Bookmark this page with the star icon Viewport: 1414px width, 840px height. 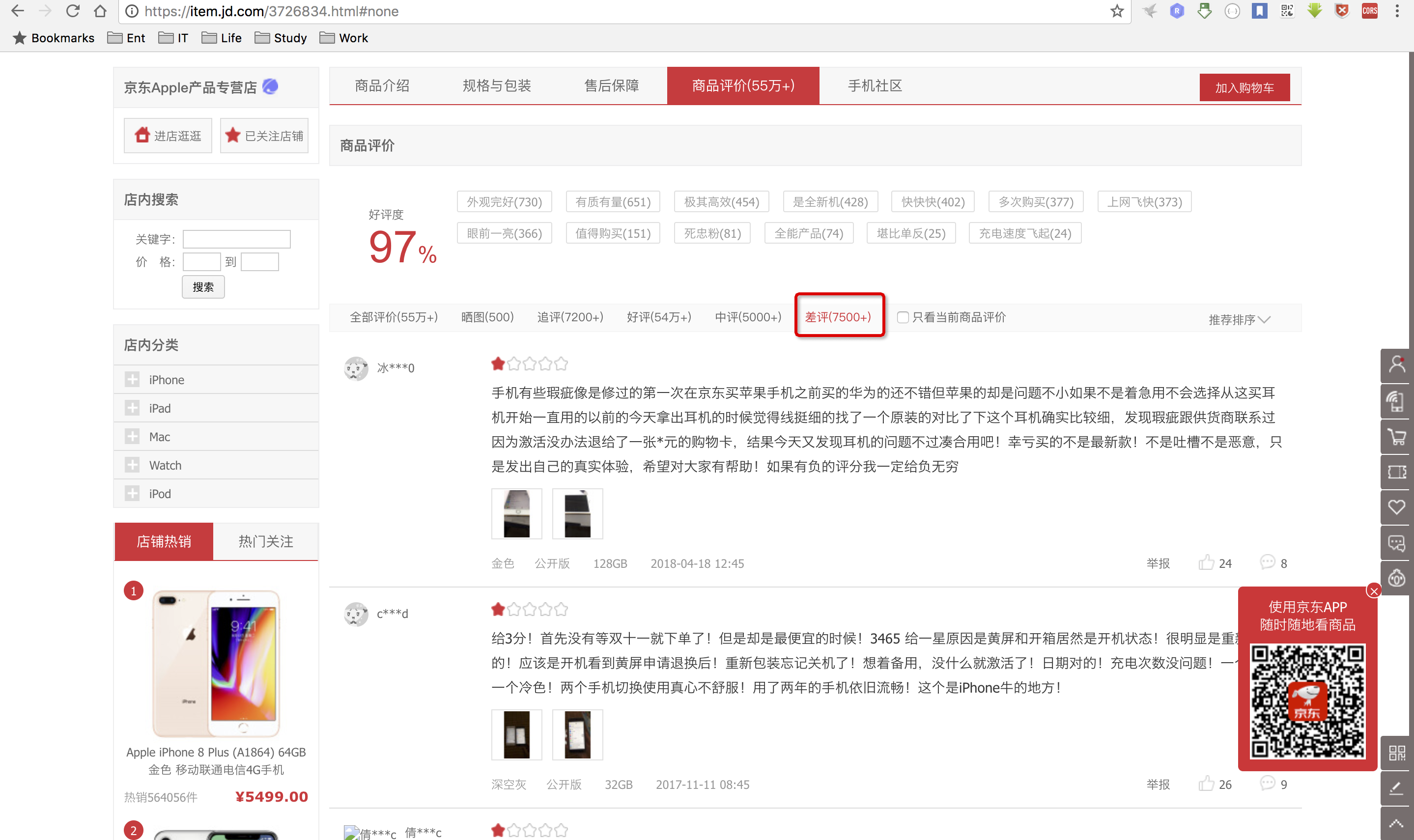(x=1116, y=11)
